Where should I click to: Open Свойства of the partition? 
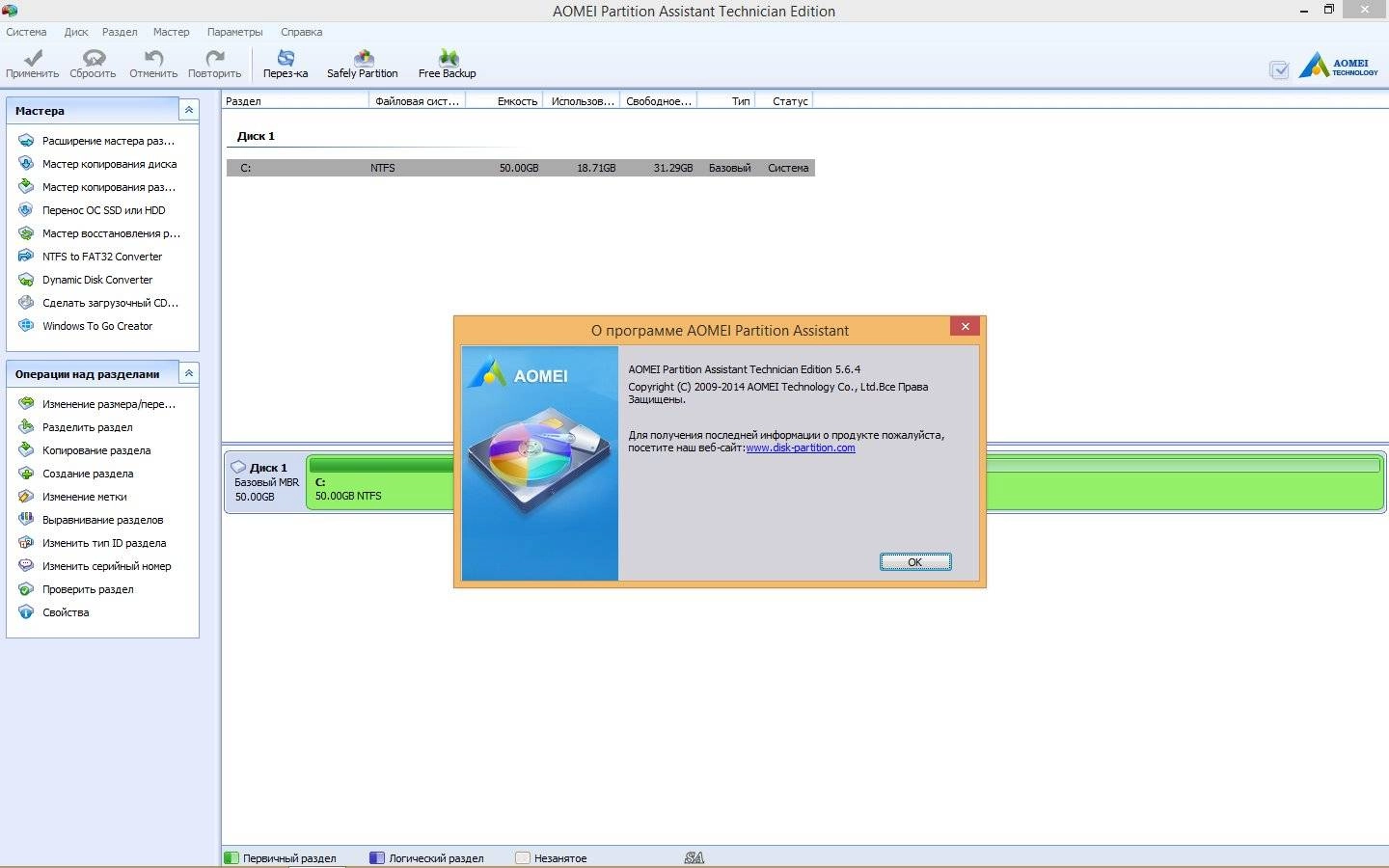point(65,612)
